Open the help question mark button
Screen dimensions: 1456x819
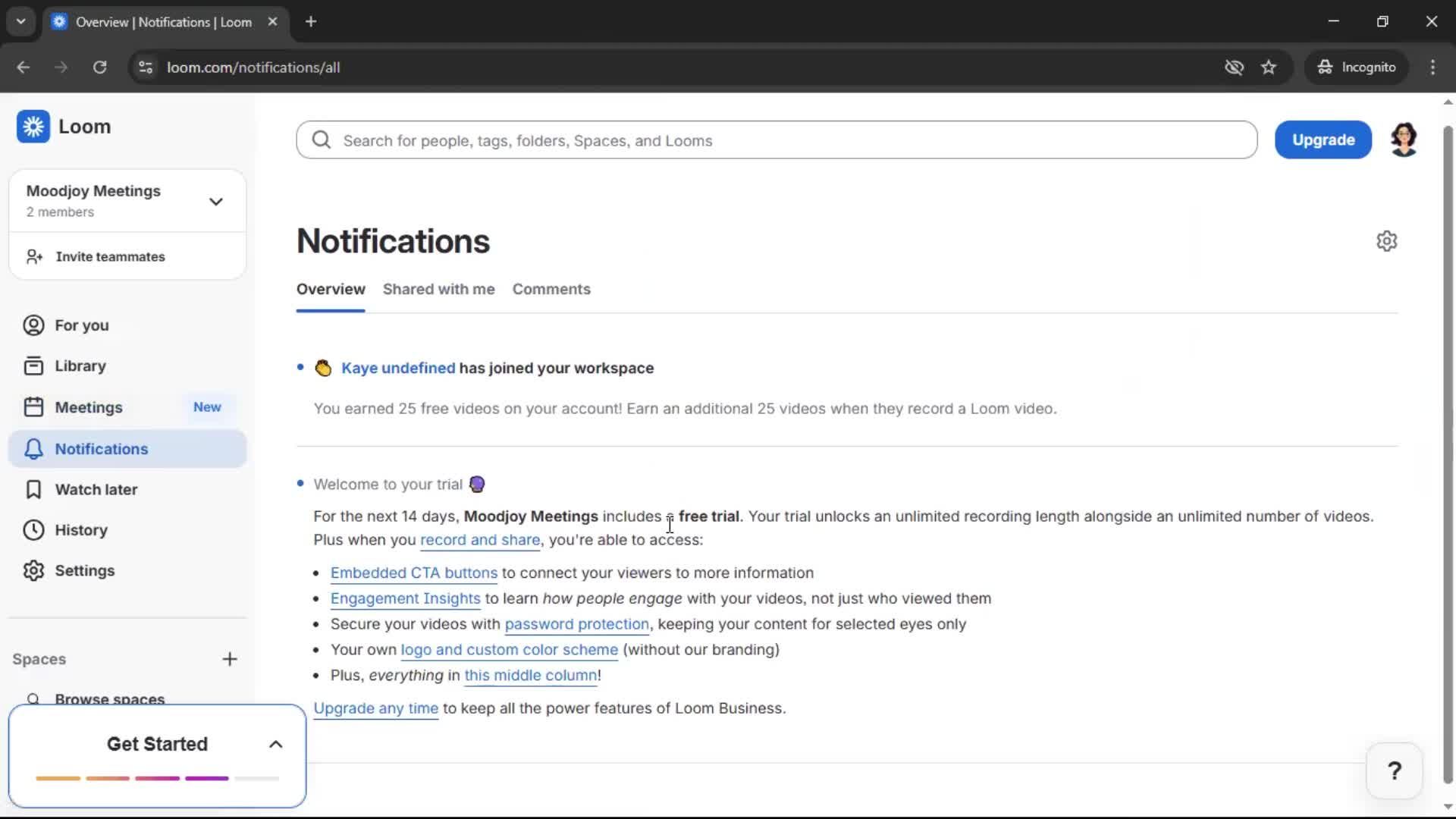click(1395, 770)
